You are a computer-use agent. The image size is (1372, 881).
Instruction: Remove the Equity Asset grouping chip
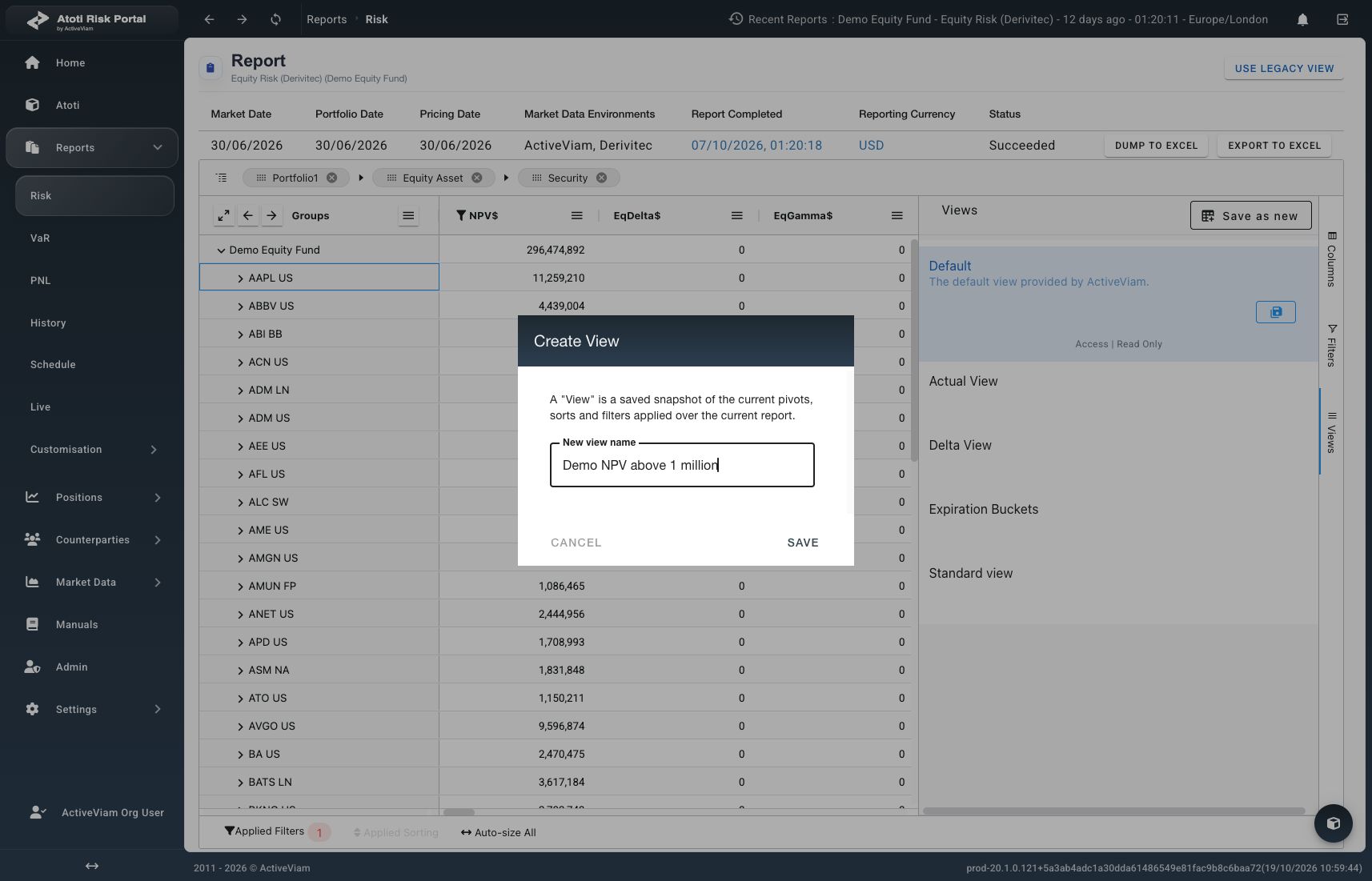tap(477, 178)
